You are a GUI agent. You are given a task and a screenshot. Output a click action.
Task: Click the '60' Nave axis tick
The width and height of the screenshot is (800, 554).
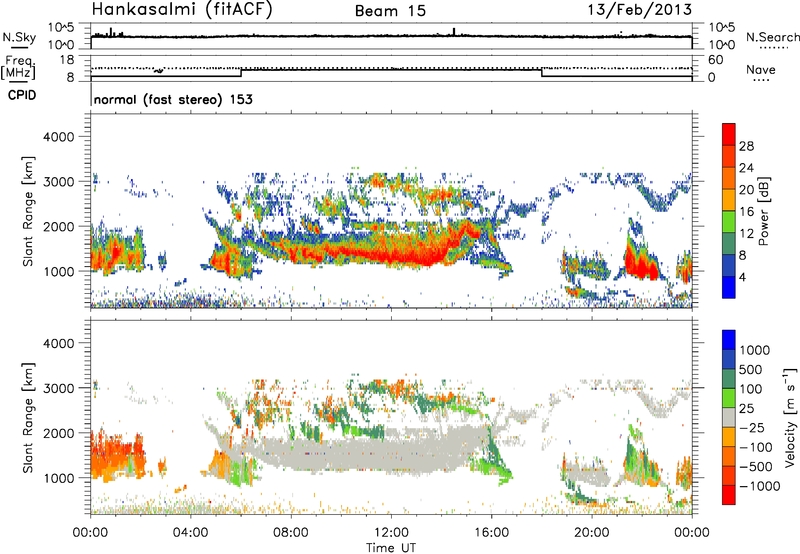click(x=715, y=60)
